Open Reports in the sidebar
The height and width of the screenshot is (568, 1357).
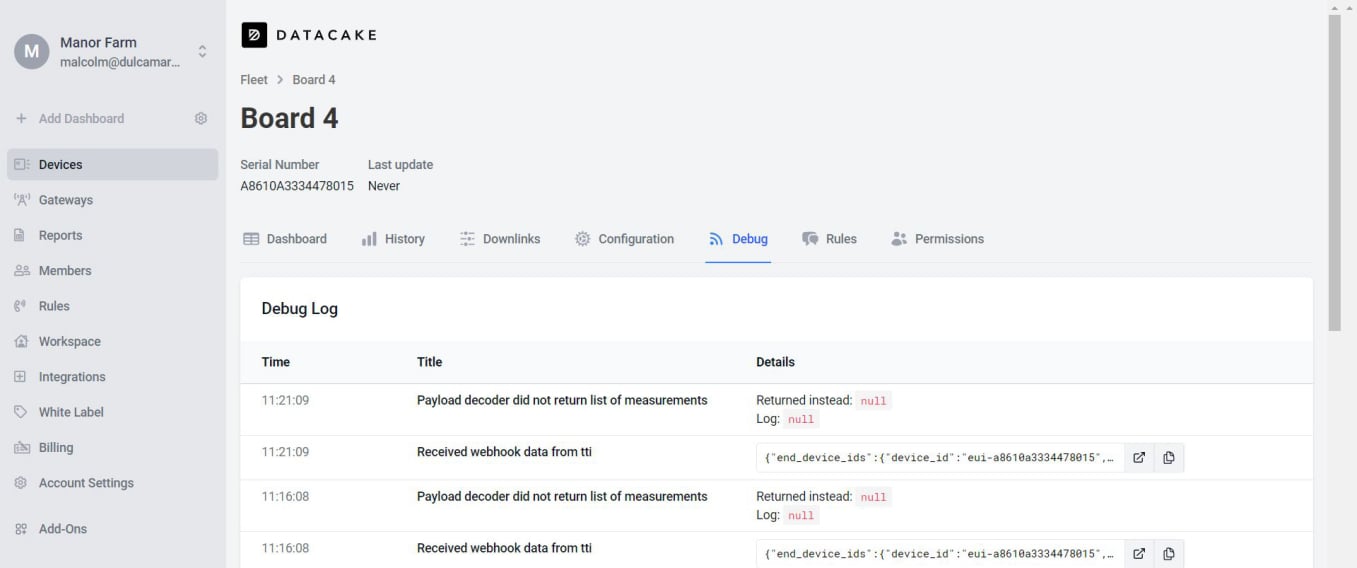[112, 235]
